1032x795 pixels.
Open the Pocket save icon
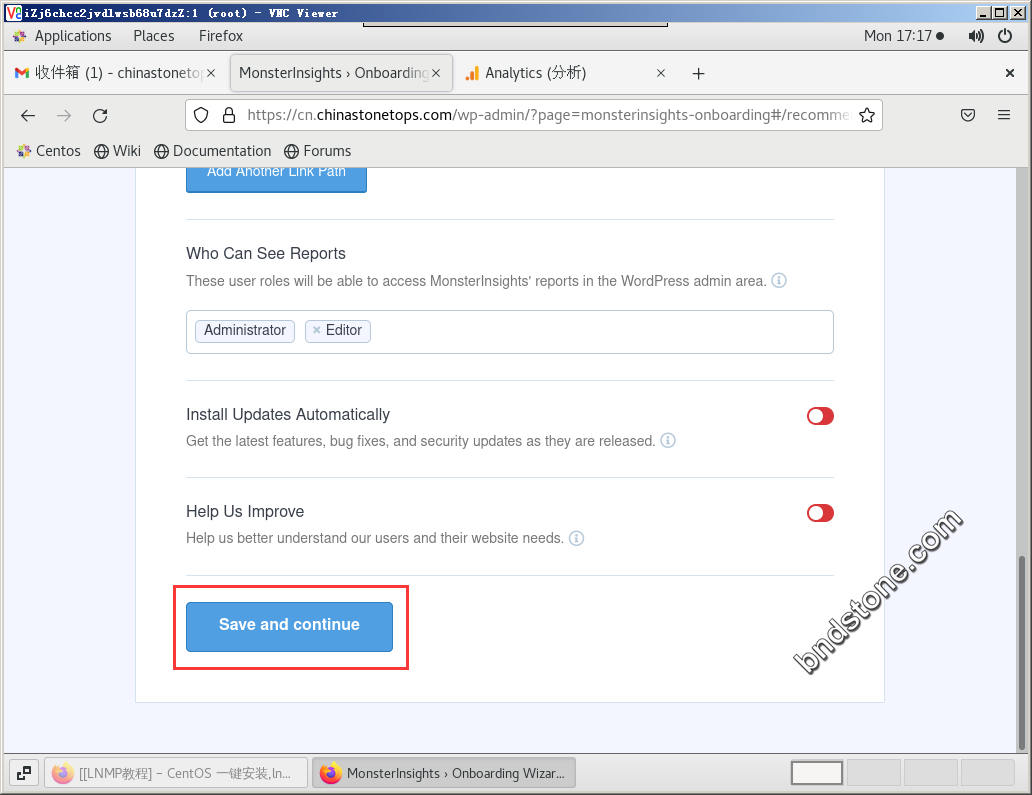pyautogui.click(x=968, y=115)
